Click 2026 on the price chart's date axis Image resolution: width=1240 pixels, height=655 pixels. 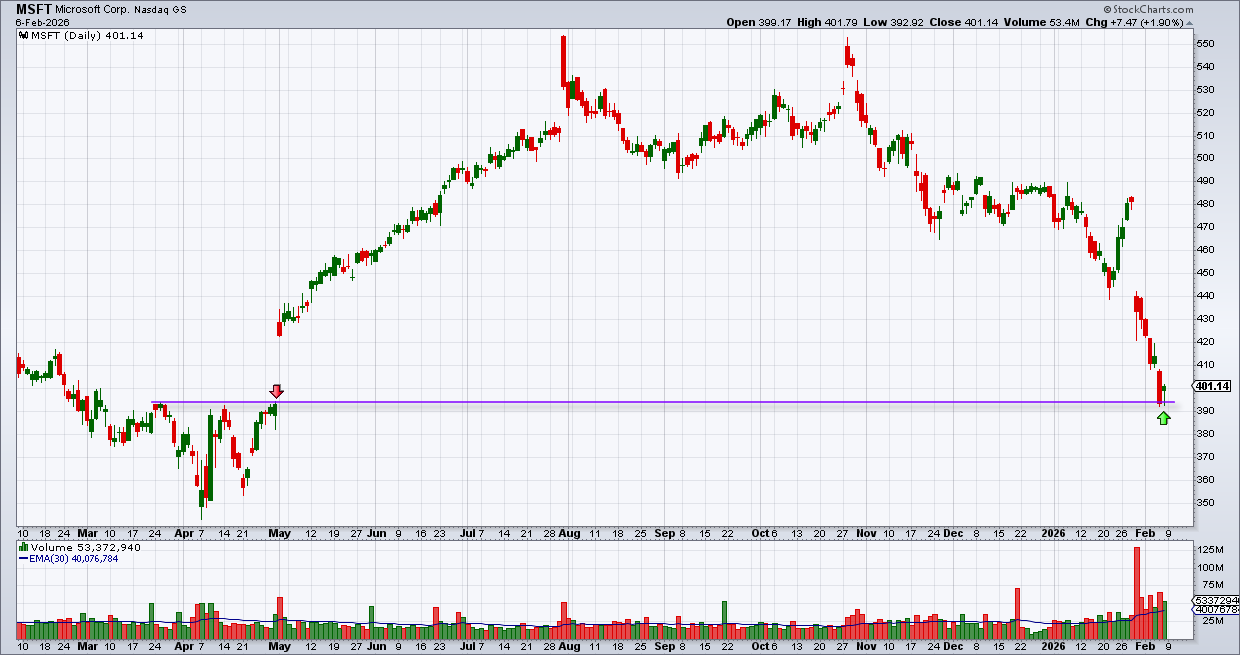[1052, 534]
